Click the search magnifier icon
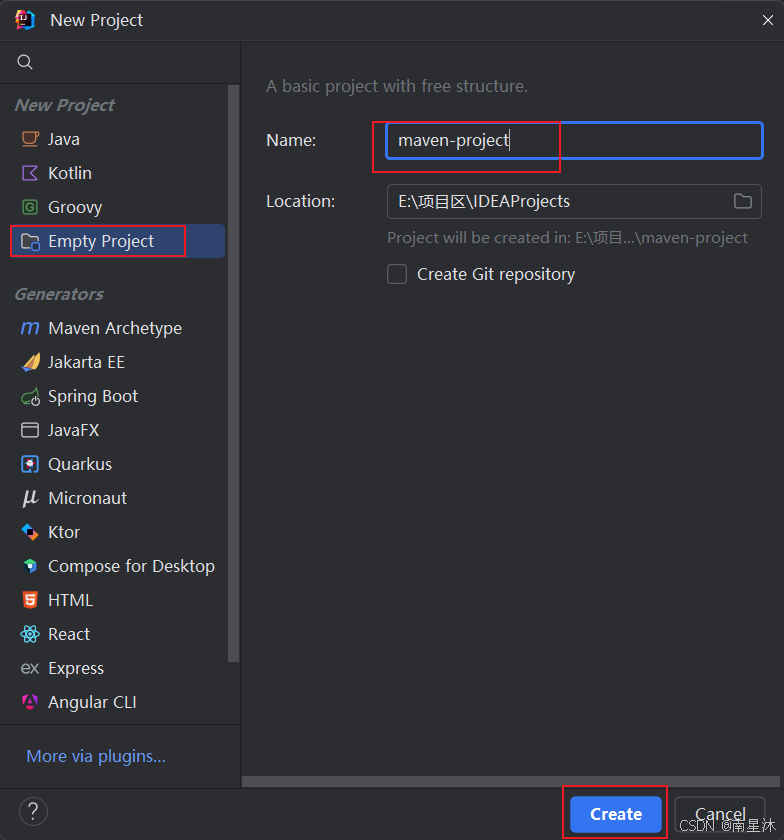This screenshot has width=784, height=840. tap(25, 62)
